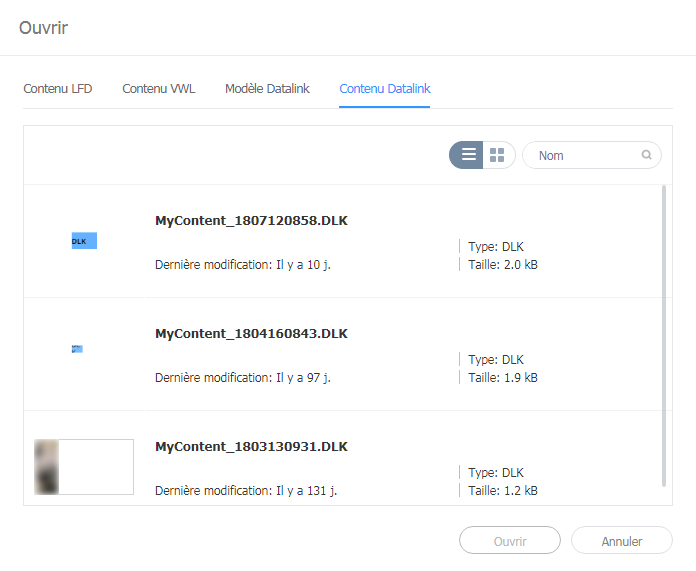This screenshot has height=571, width=696.
Task: Switch to grid view icon
Action: (497, 155)
